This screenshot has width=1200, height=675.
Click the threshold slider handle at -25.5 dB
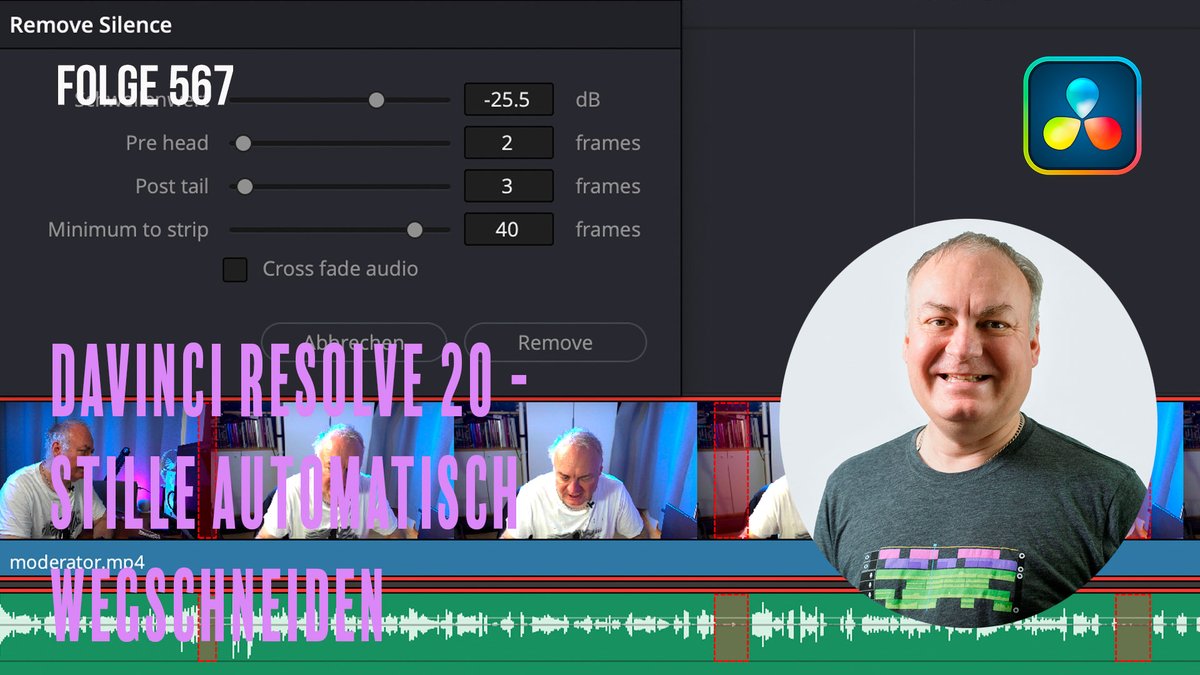[376, 100]
